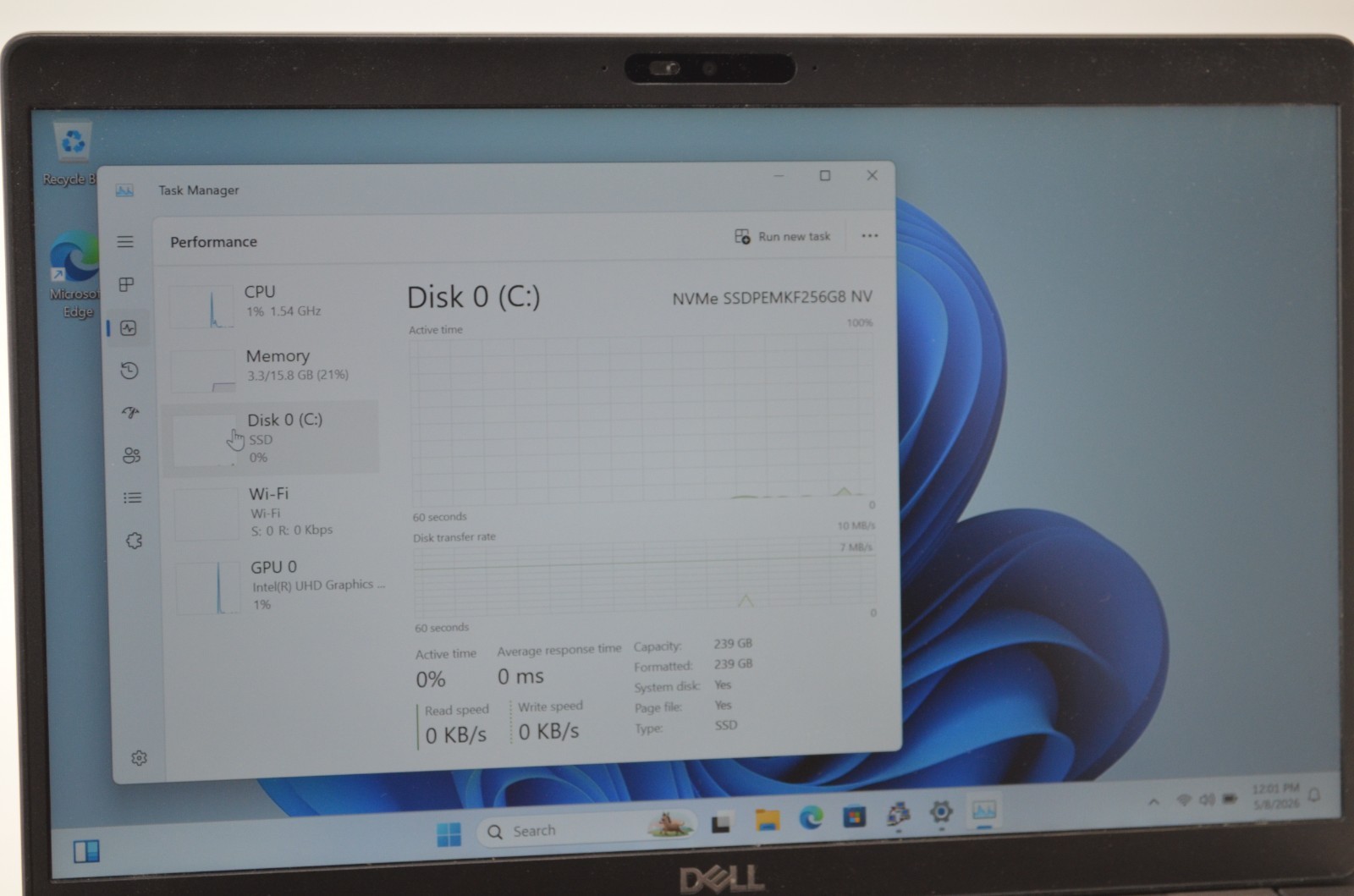
Task: Click the Disk 0 (C:) heading
Action: 473,297
